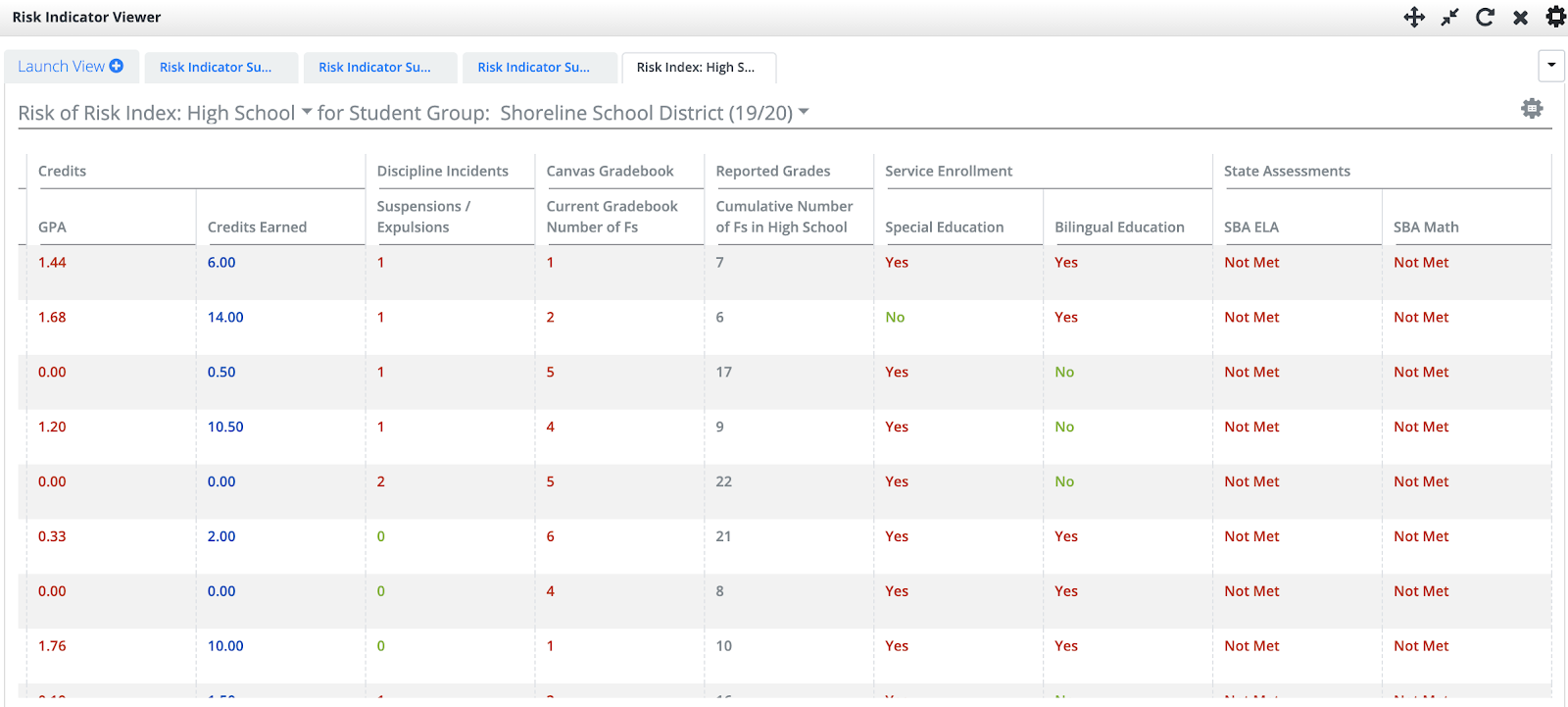Expand the Shoreline School District group dropdown
Viewport: 1568px width, 707px height.
pos(804,112)
